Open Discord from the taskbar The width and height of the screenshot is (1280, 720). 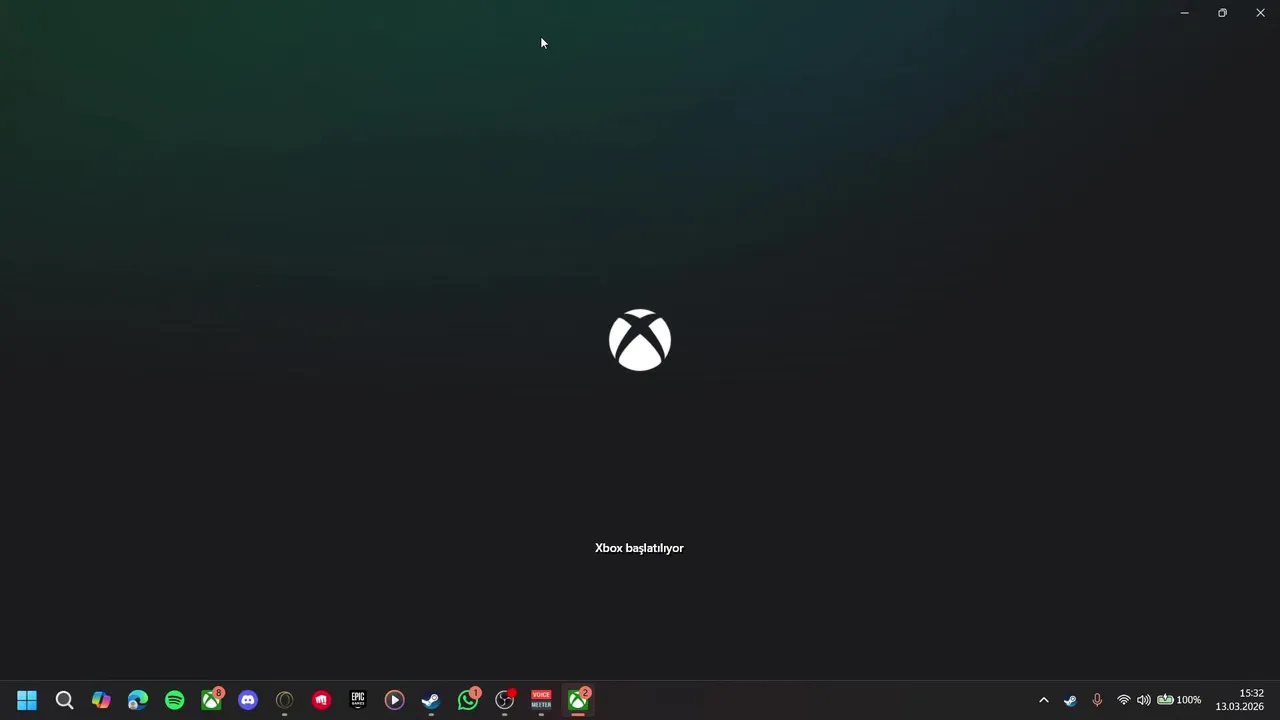248,700
